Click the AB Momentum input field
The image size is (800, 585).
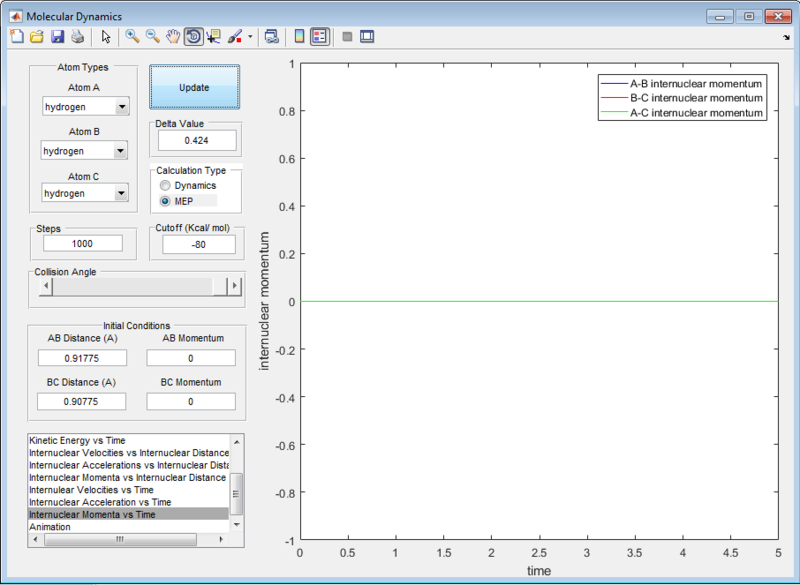coord(191,358)
